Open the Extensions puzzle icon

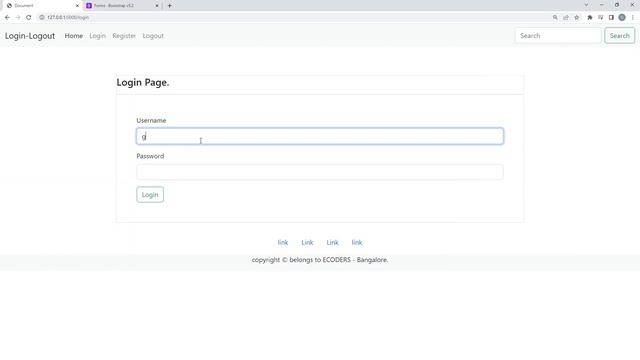(590, 18)
